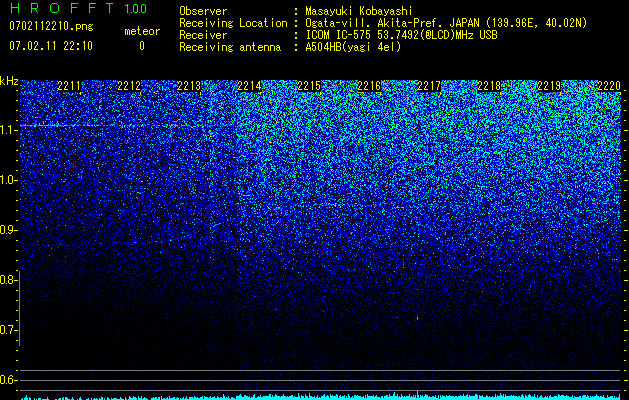Click the 'Observer' field label
629x400 pixels.
coord(203,11)
